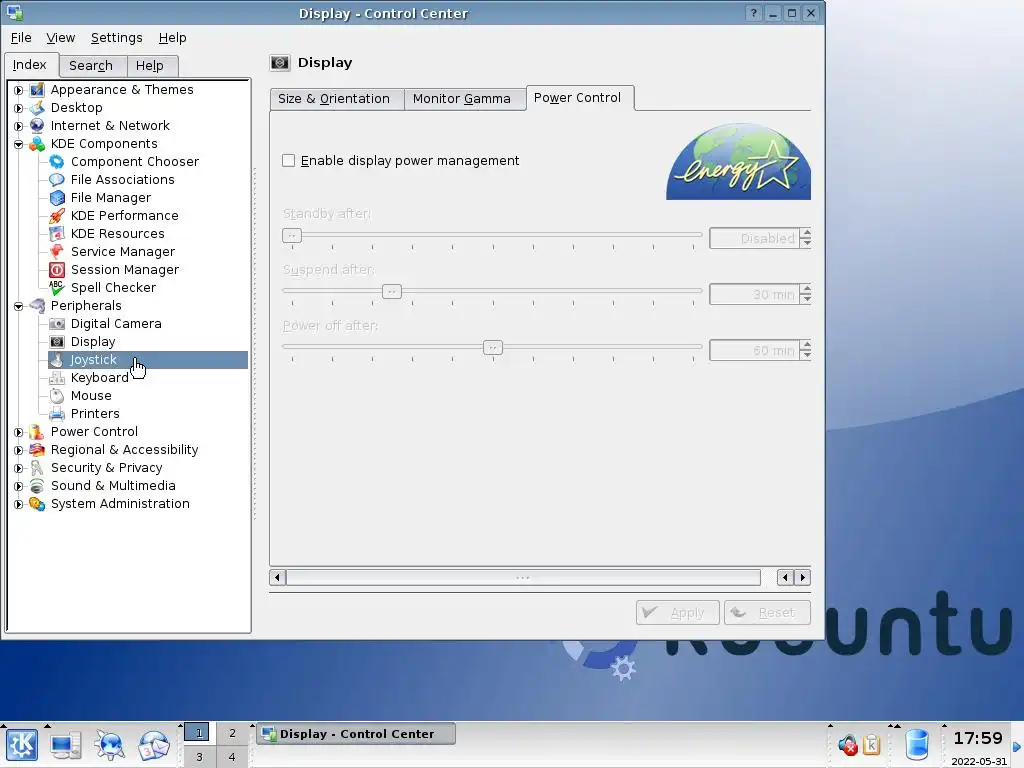1024x768 pixels.
Task: Click the KDE Performance rocket icon
Action: click(x=57, y=216)
